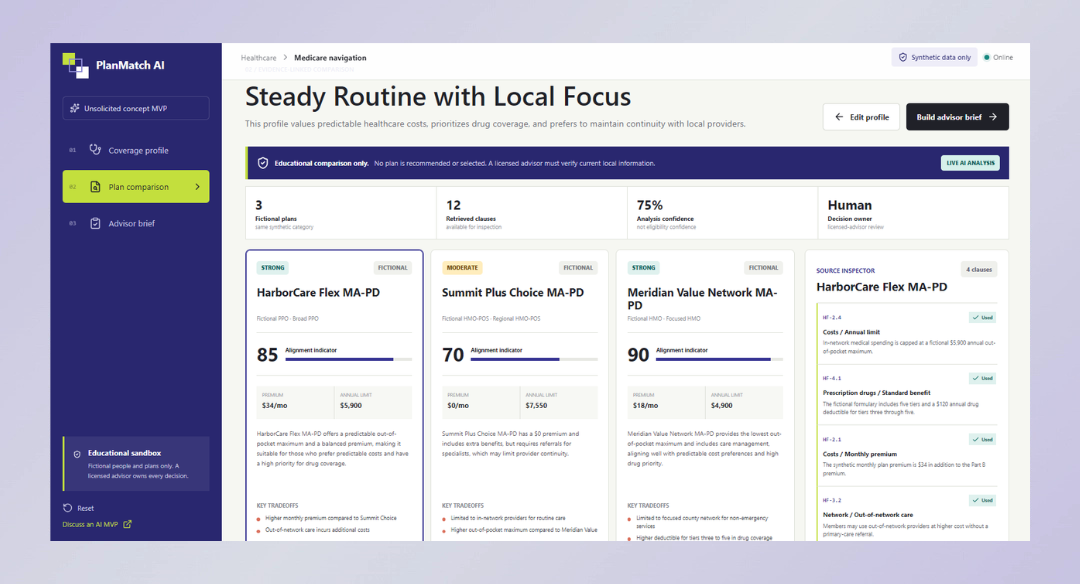Click the MODERATE tag on Summit Plus card

pyautogui.click(x=462, y=268)
